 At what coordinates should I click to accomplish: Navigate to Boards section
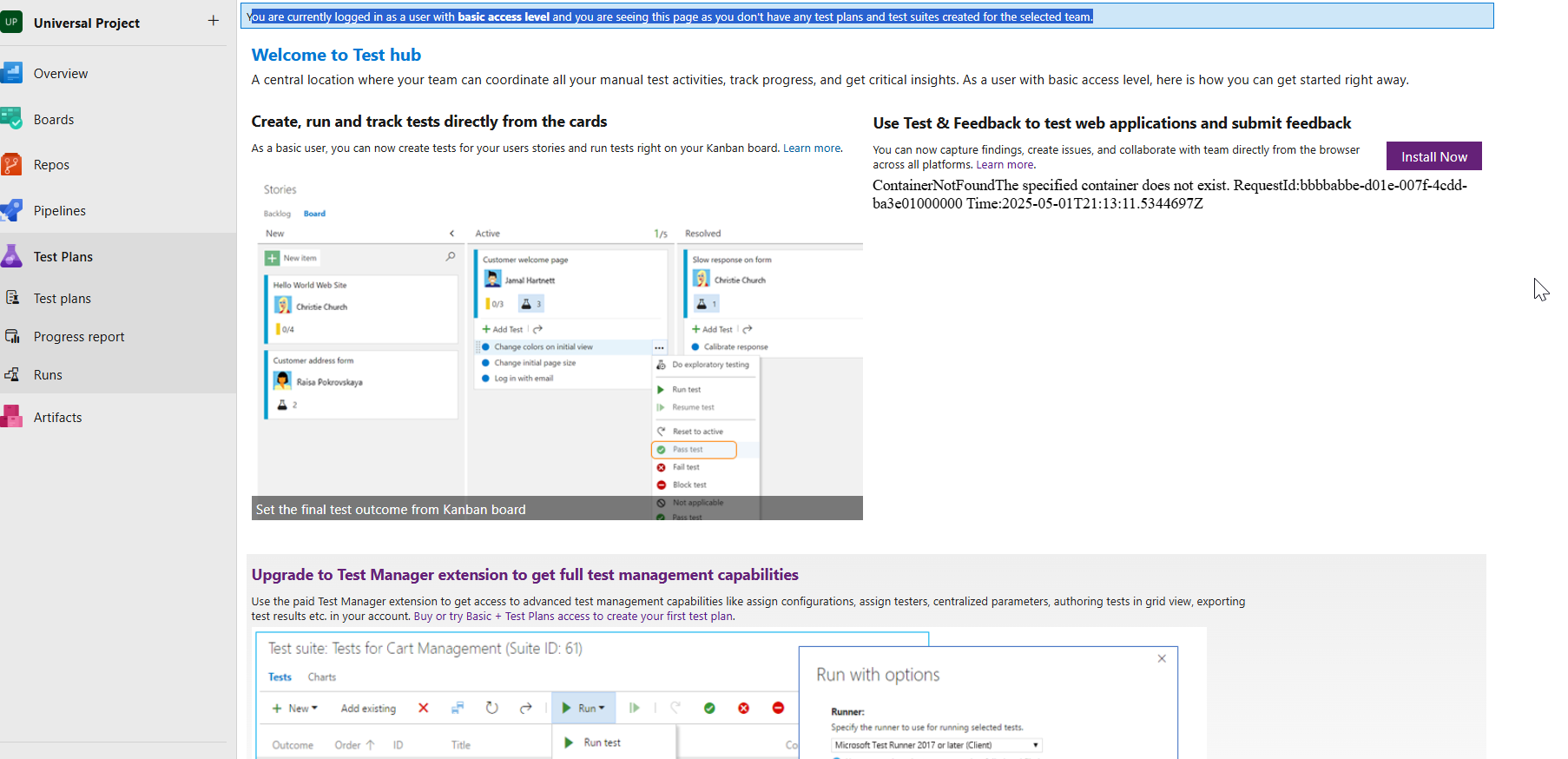coord(54,120)
